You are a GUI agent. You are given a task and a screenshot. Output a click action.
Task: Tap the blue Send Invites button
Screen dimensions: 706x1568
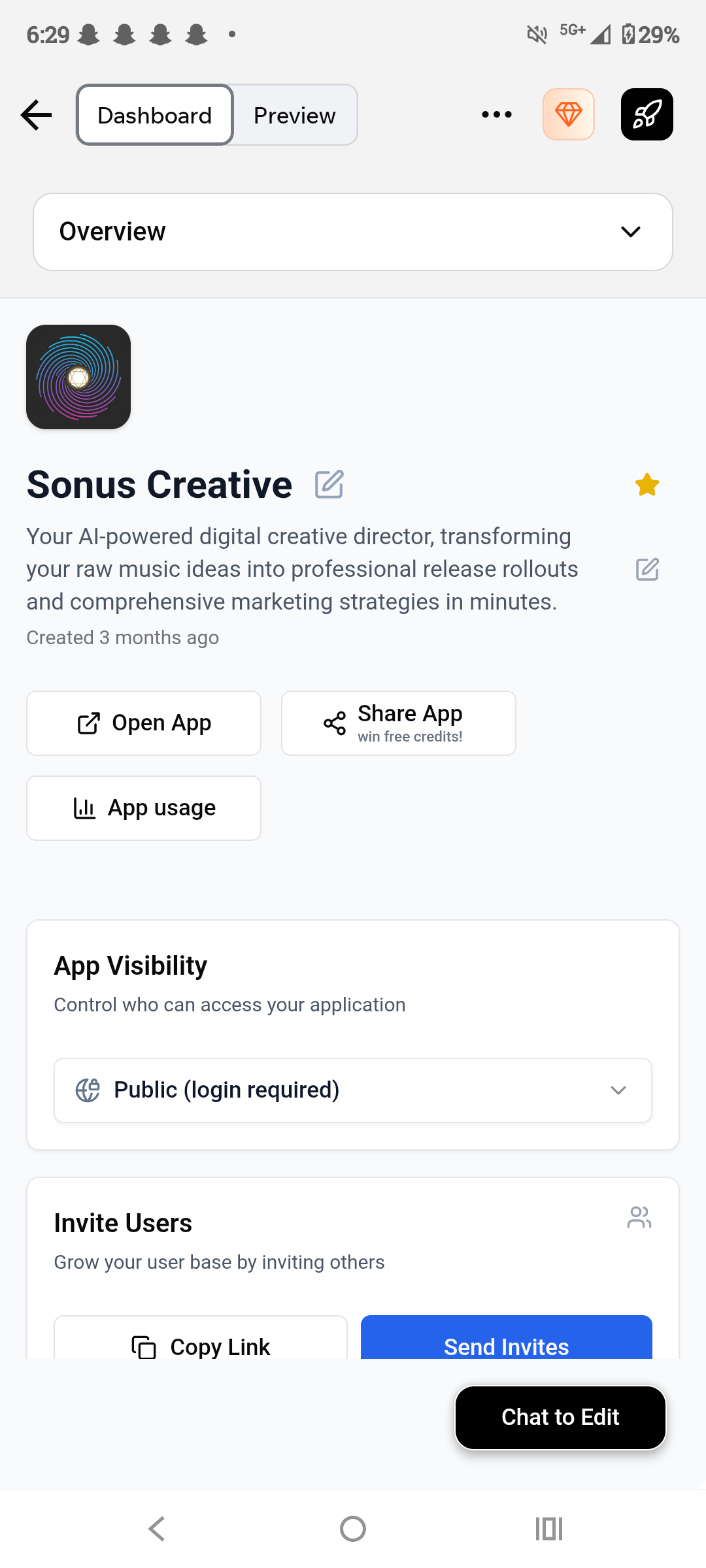[x=507, y=1338]
